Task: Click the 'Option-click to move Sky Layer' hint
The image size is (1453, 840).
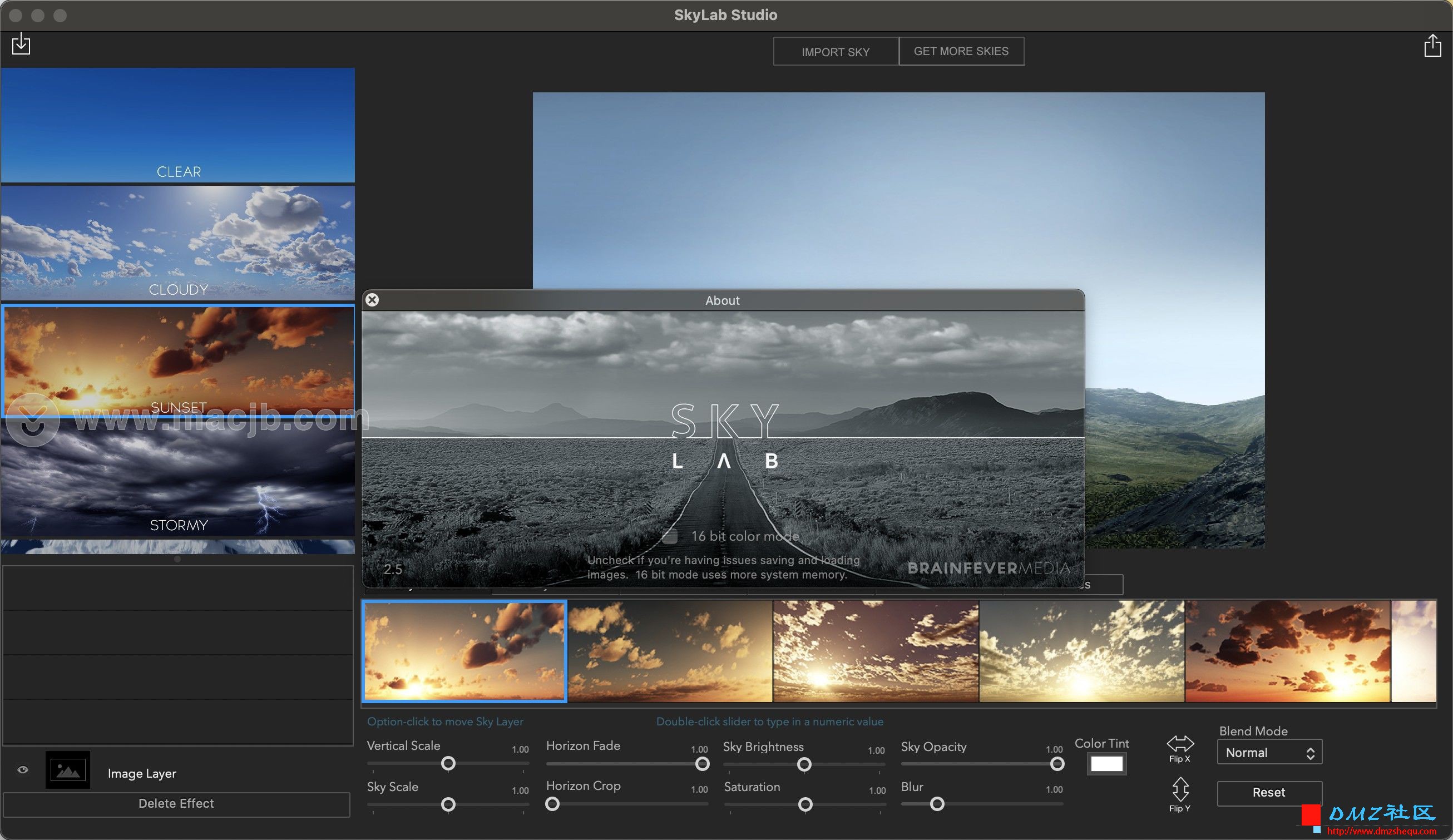Action: coord(445,722)
